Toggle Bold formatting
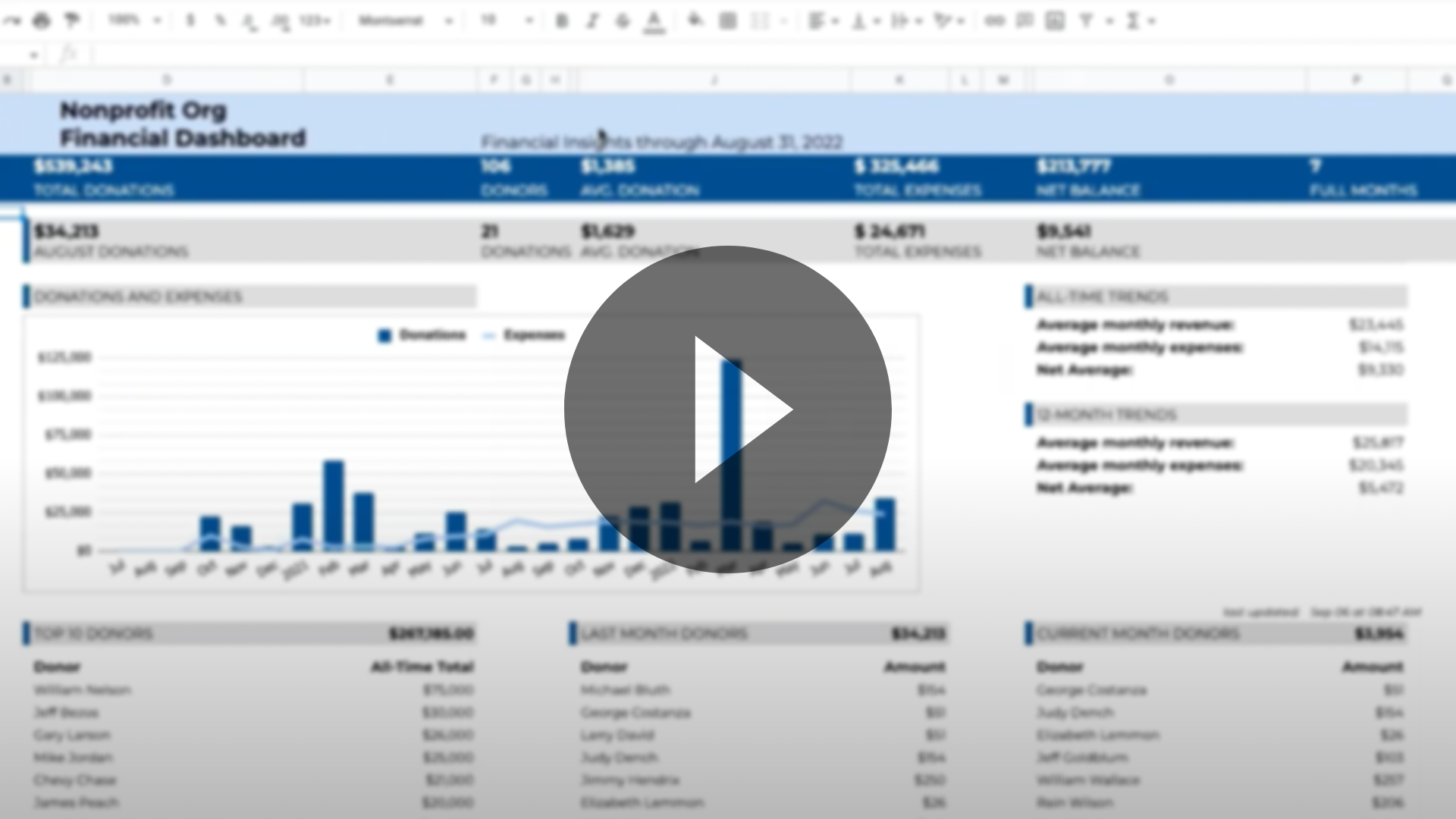 coord(562,21)
